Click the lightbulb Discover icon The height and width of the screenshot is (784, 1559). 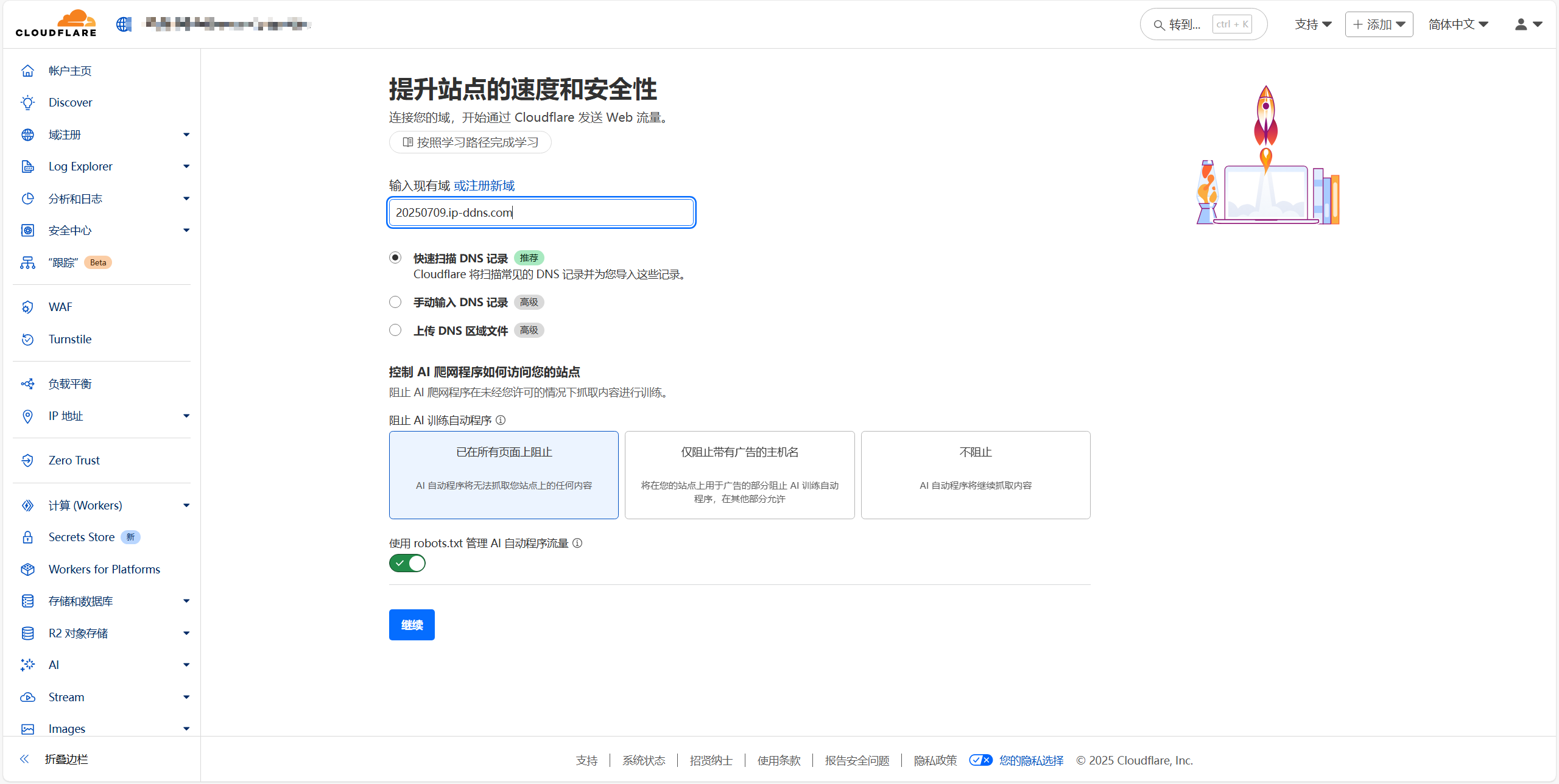pos(27,102)
